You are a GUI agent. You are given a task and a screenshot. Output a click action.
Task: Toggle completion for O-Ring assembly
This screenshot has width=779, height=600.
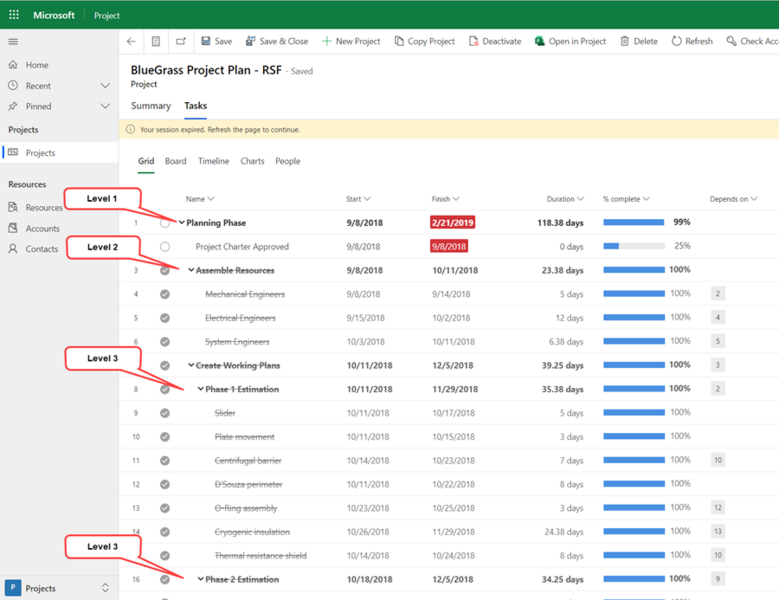165,508
